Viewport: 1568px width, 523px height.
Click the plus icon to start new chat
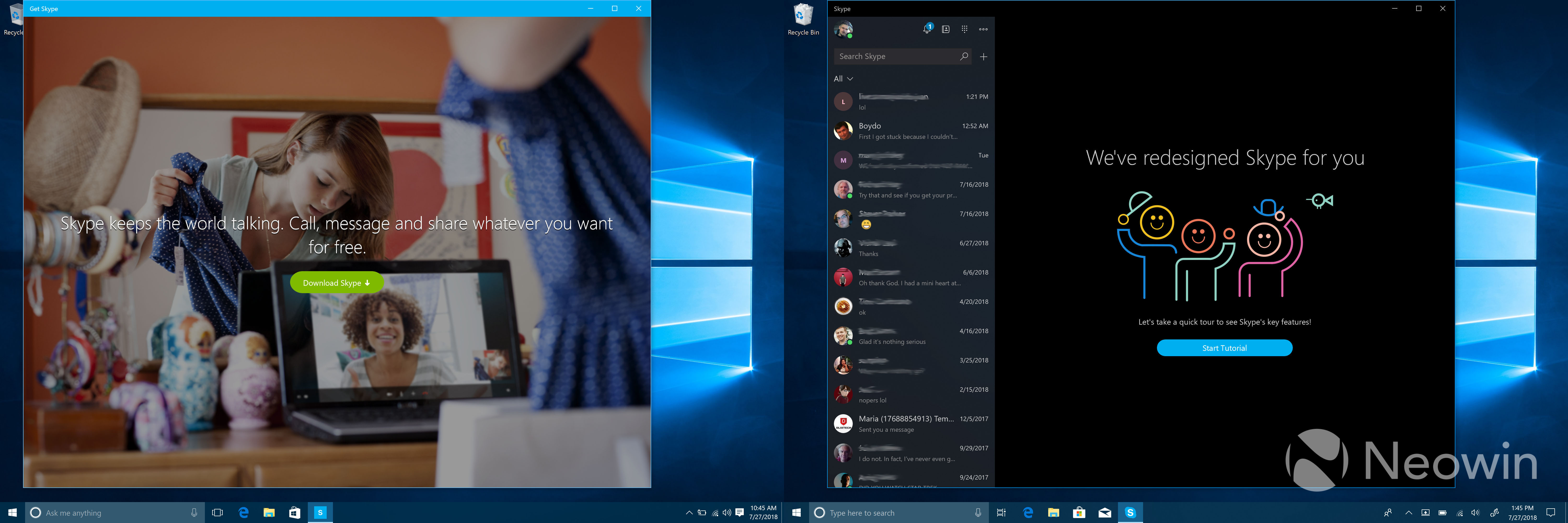tap(984, 57)
